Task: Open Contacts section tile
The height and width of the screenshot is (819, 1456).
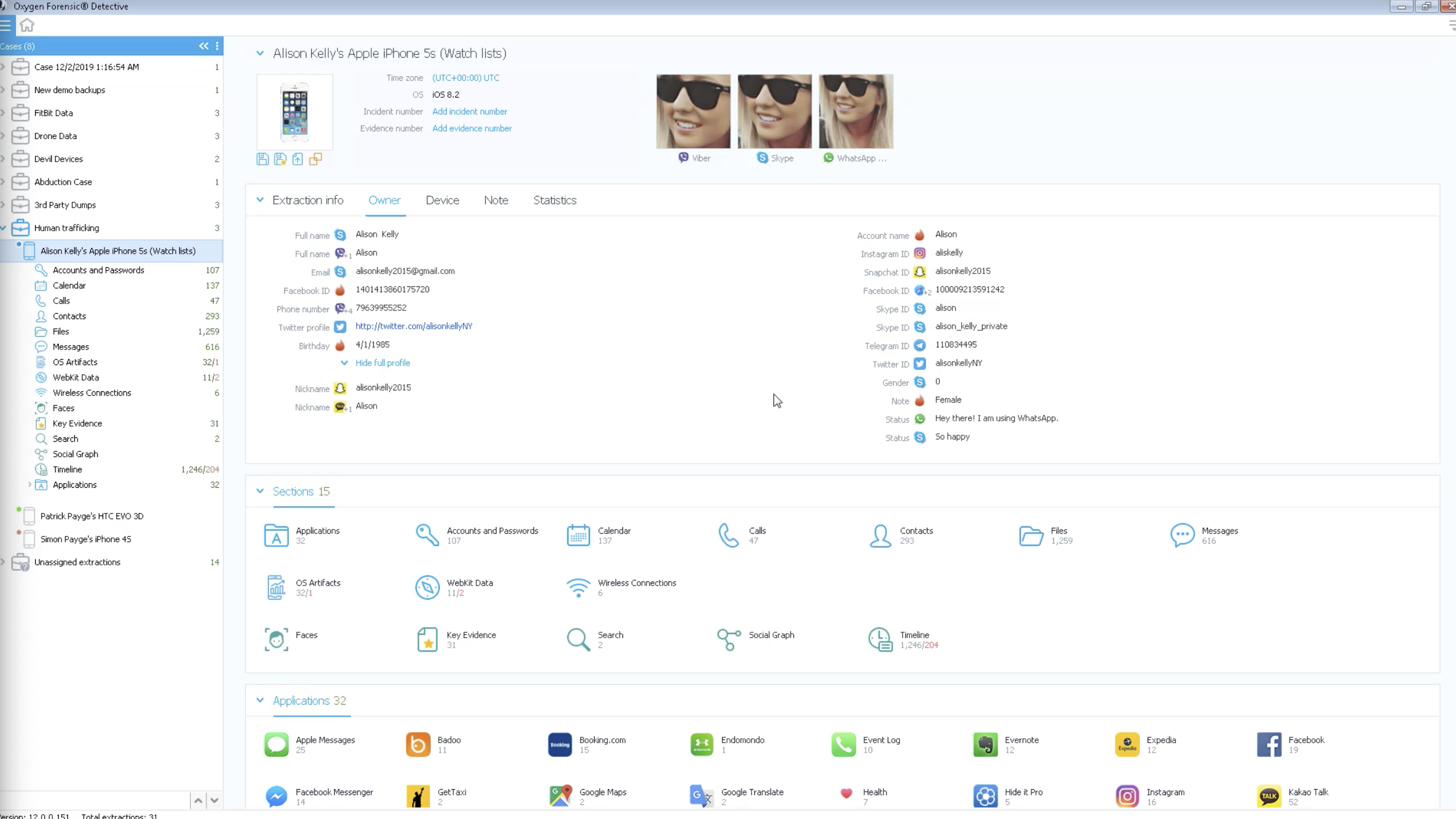Action: 901,535
